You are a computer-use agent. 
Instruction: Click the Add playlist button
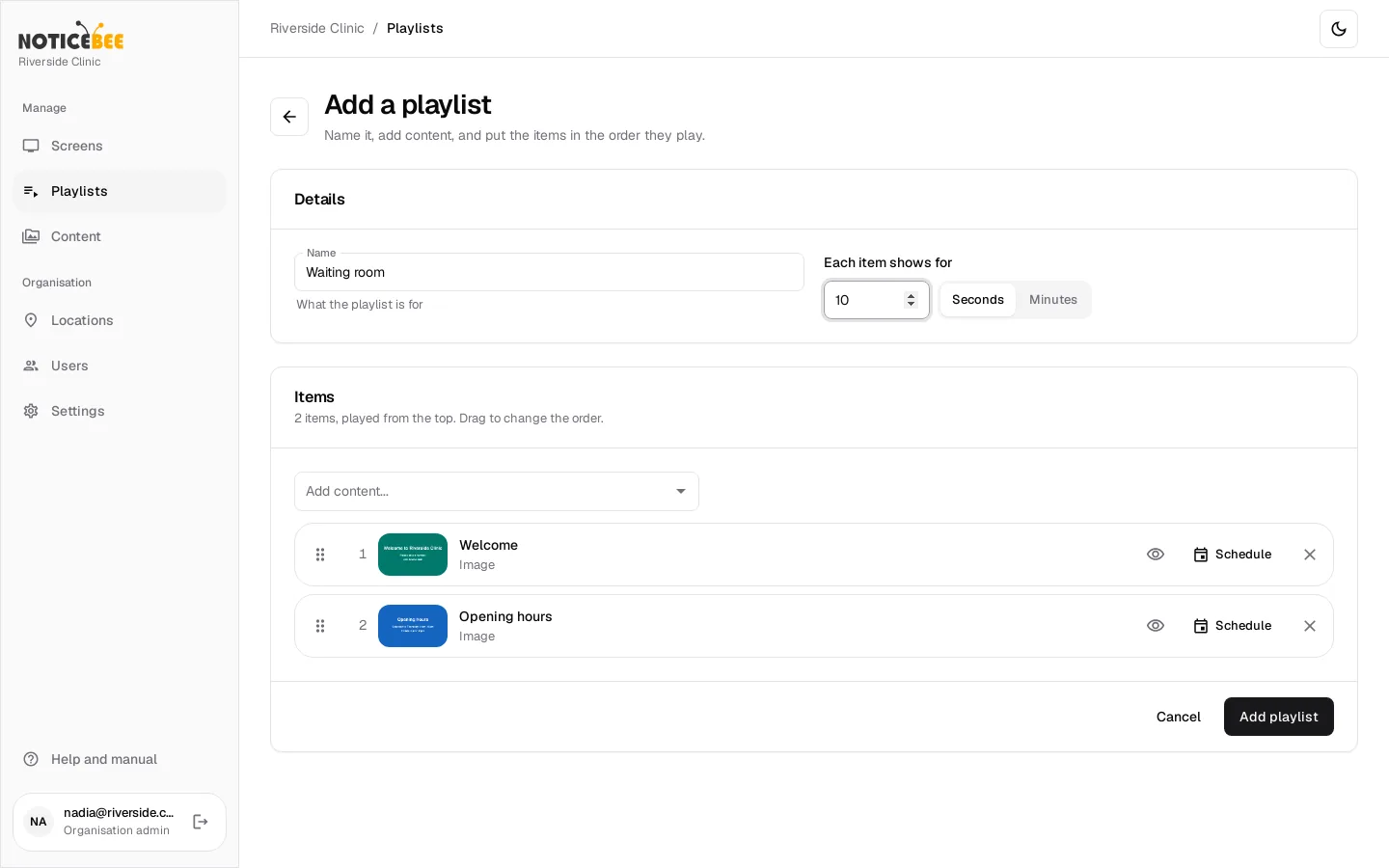[1279, 717]
